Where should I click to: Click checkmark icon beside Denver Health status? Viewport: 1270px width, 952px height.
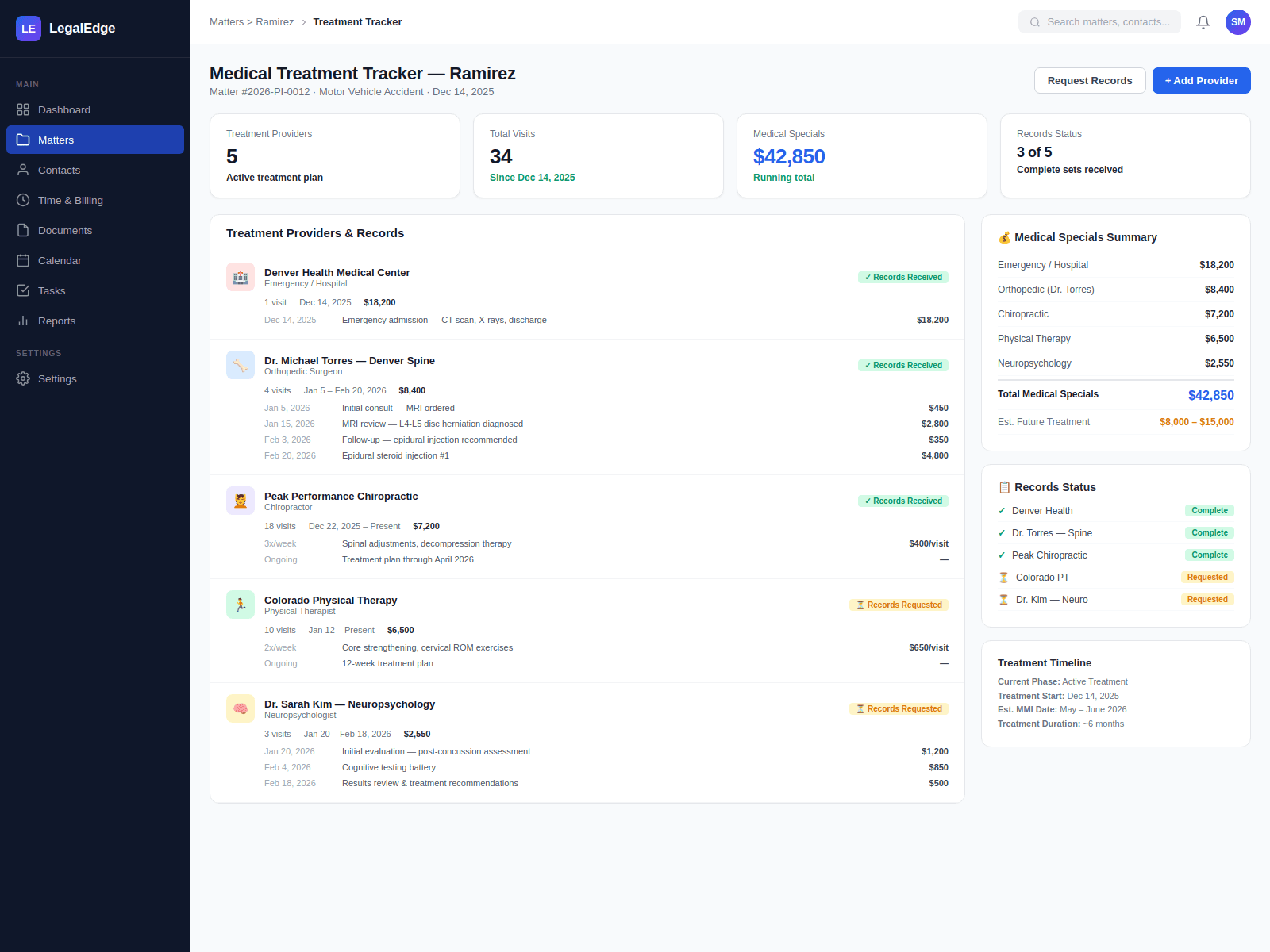pyautogui.click(x=1002, y=511)
